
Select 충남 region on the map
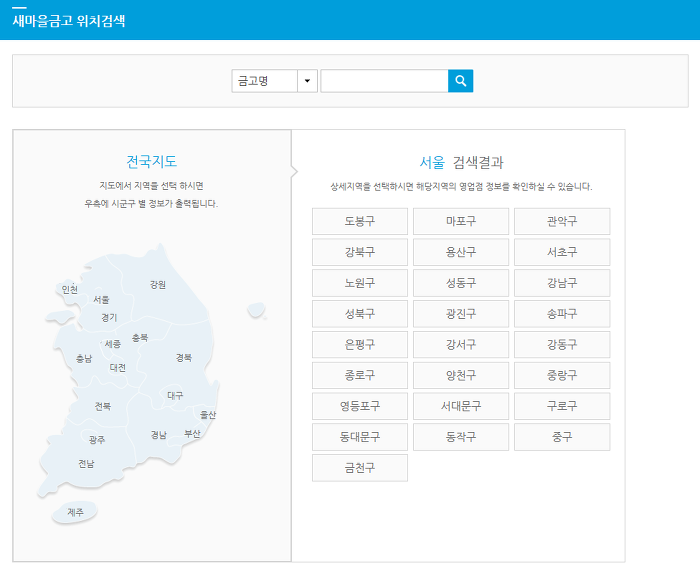coord(83,358)
